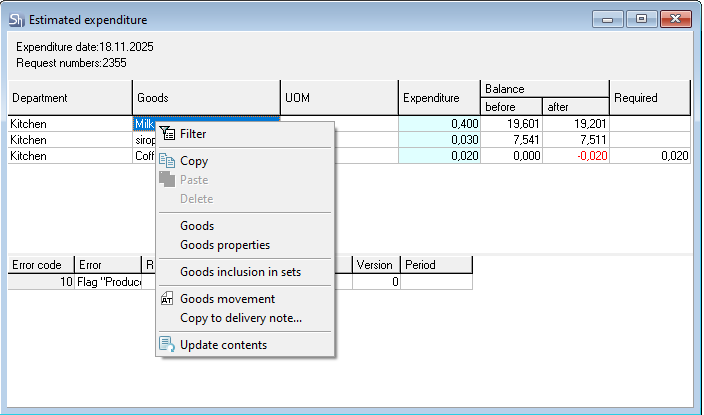
Task: Choose Copy to delivery note option
Action: (240, 318)
